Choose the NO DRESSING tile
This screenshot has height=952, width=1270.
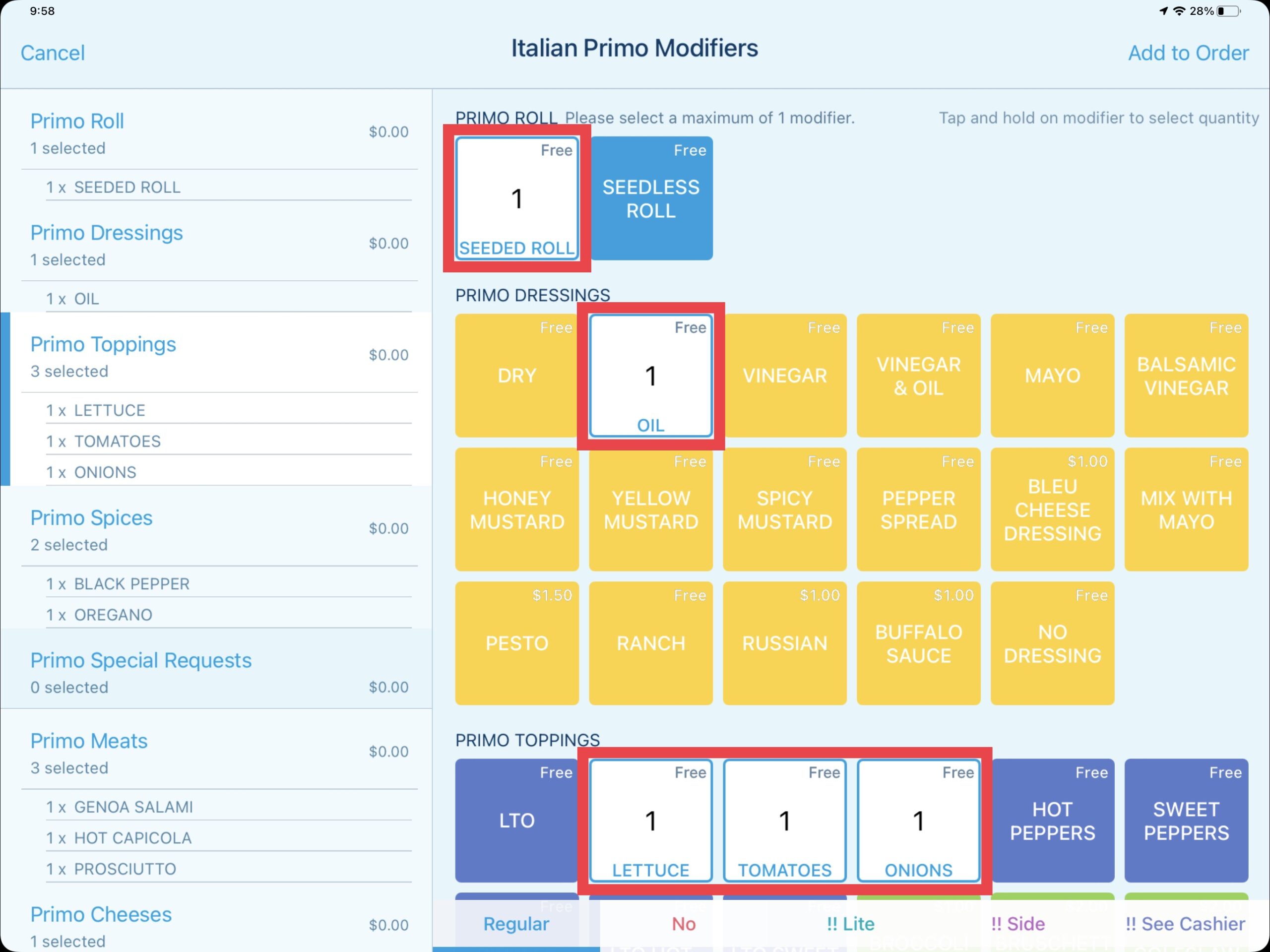(1052, 643)
